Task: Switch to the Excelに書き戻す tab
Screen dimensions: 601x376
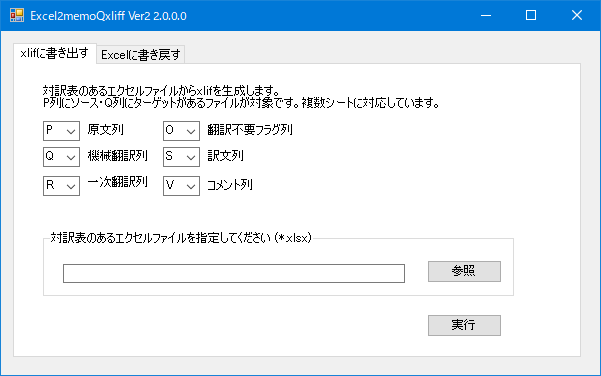Action: pyautogui.click(x=141, y=55)
